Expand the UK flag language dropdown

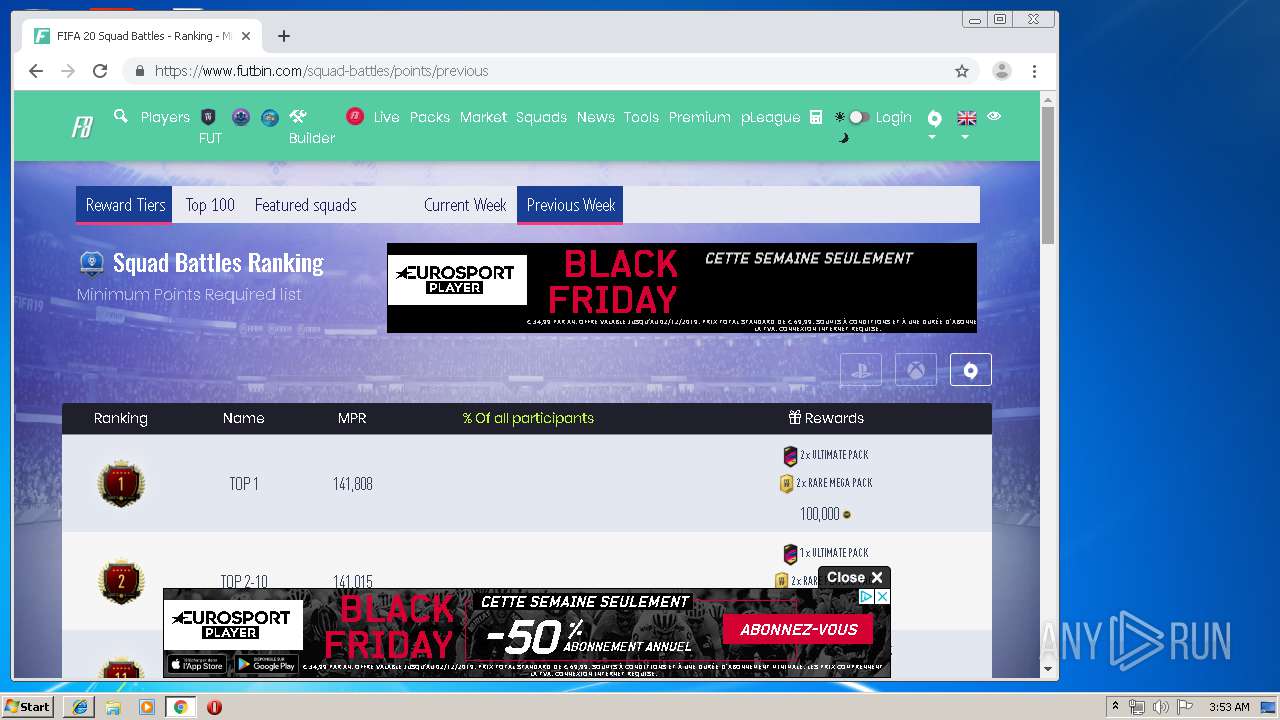(x=966, y=123)
